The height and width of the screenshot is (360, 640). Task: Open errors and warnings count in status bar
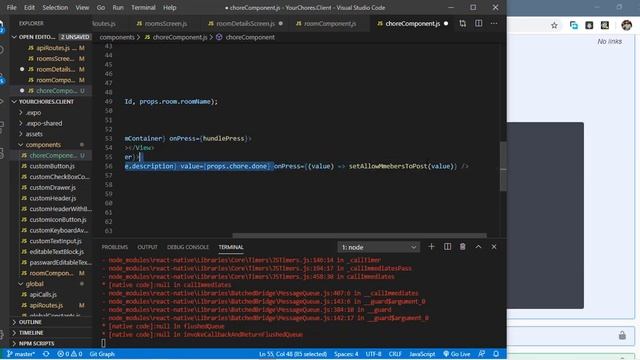click(x=70, y=354)
